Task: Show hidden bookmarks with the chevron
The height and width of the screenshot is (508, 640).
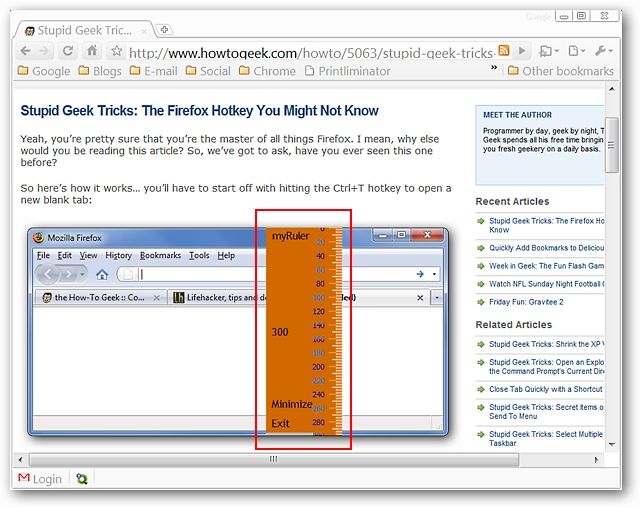Action: (x=494, y=67)
